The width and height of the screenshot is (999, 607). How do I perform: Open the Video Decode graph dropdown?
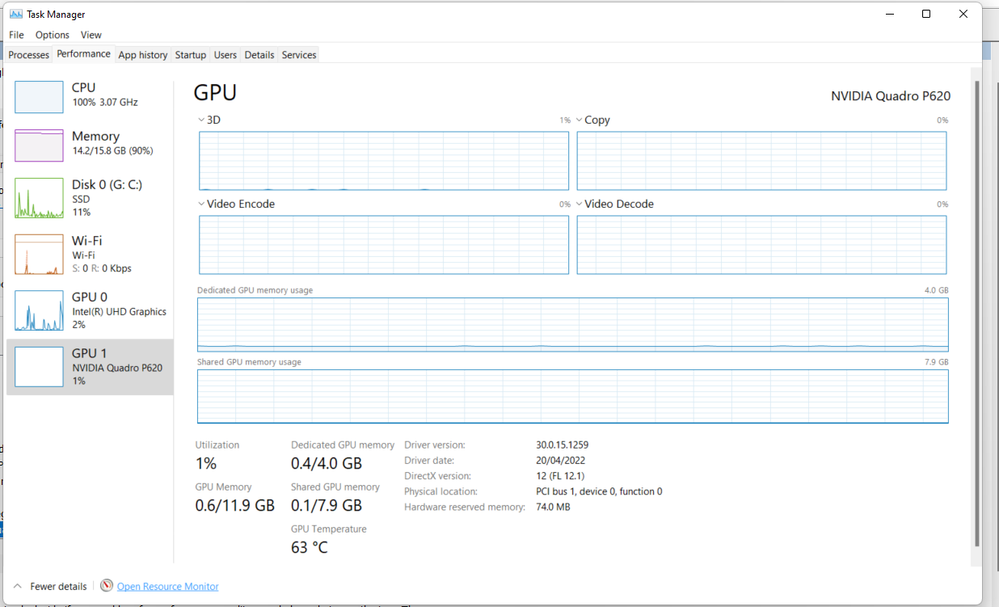pos(579,204)
